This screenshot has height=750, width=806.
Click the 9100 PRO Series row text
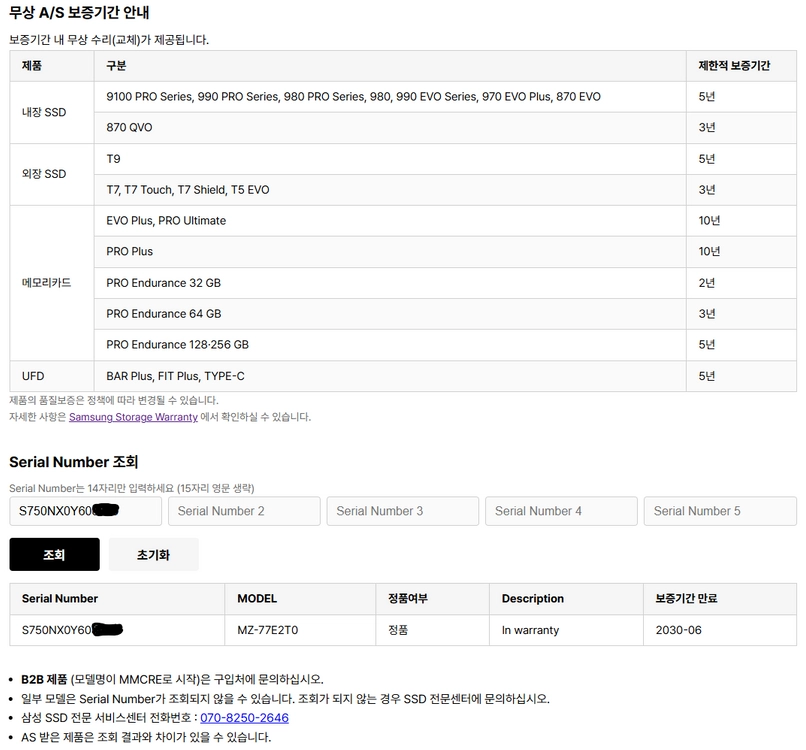tap(353, 97)
